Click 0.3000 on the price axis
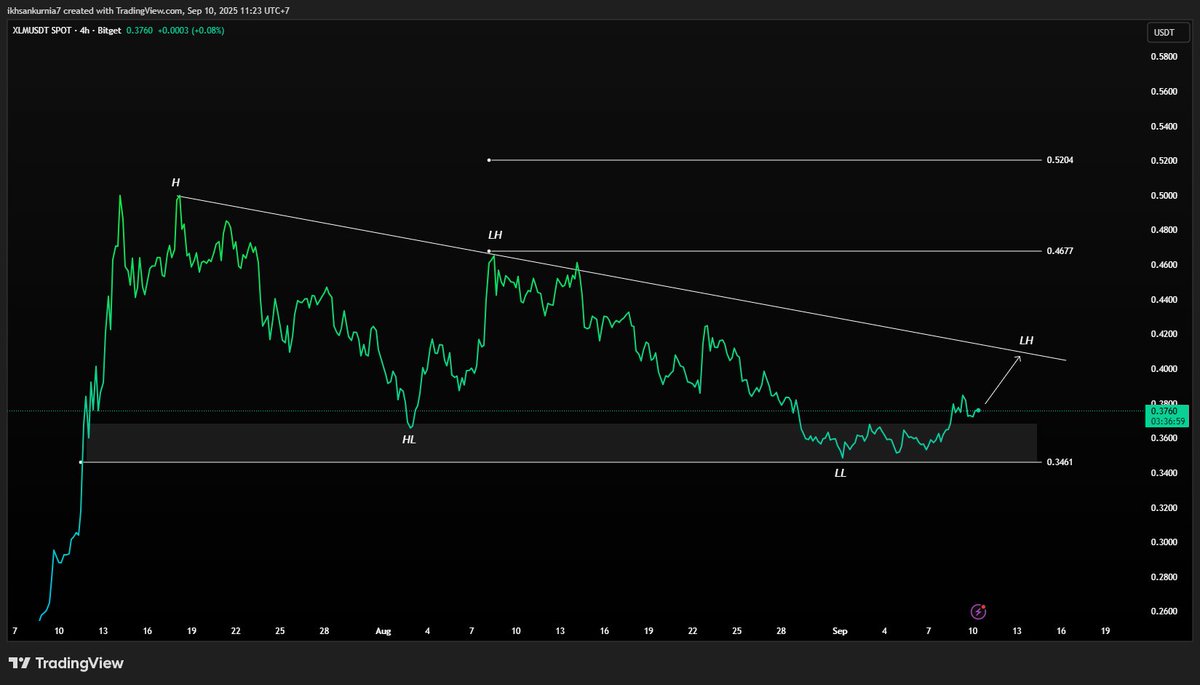The image size is (1200, 685). coord(1165,543)
